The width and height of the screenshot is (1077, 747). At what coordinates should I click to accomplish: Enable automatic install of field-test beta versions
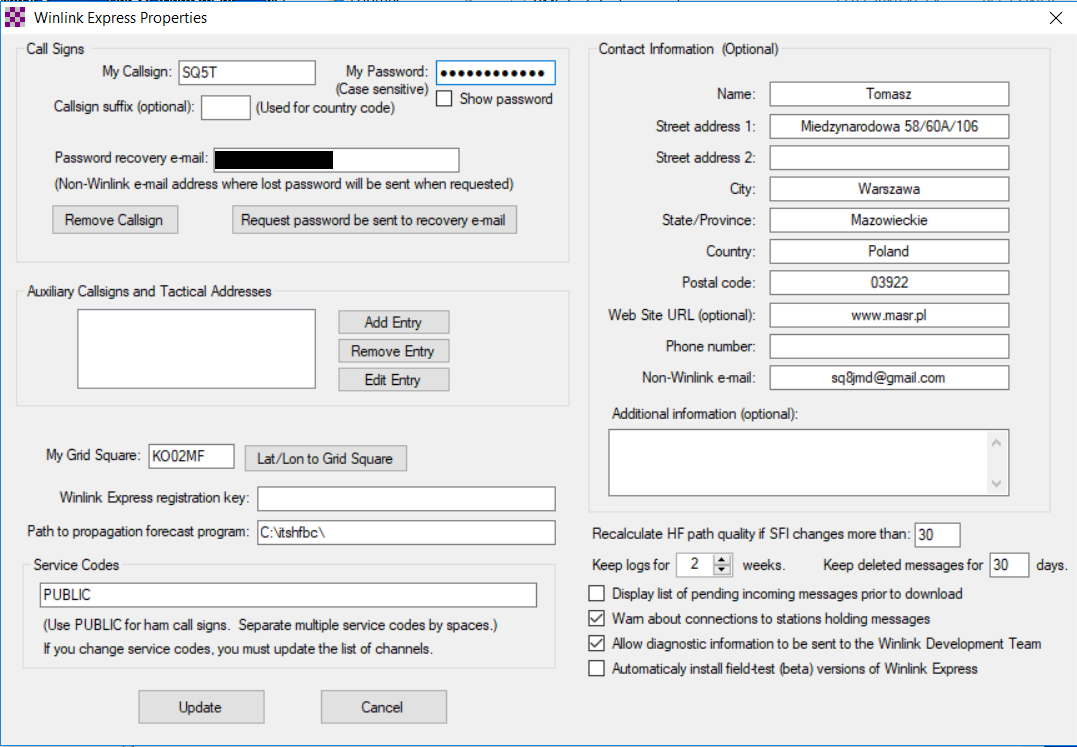pyautogui.click(x=597, y=668)
